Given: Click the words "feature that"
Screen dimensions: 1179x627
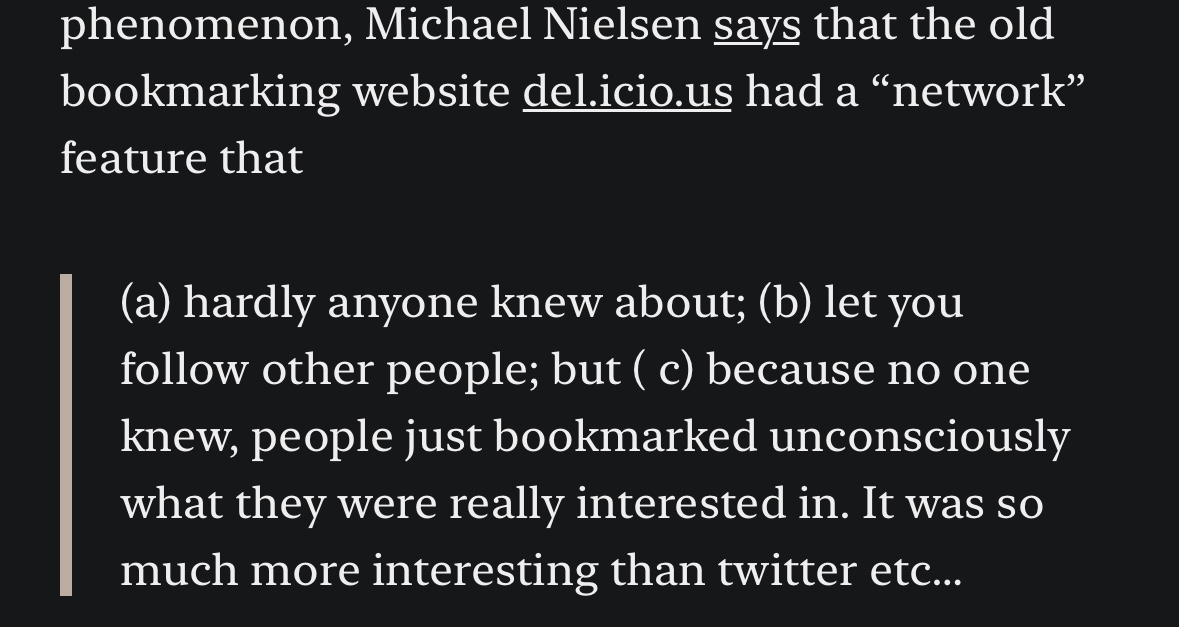Looking at the screenshot, I should pos(181,158).
